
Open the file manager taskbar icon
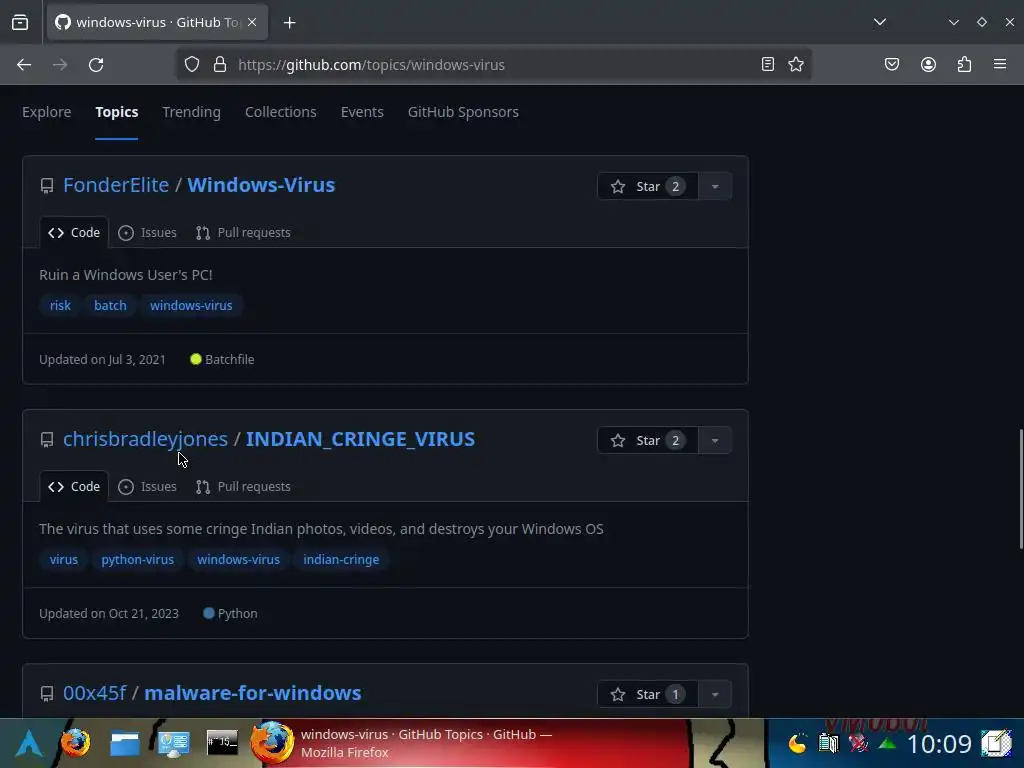tap(125, 743)
